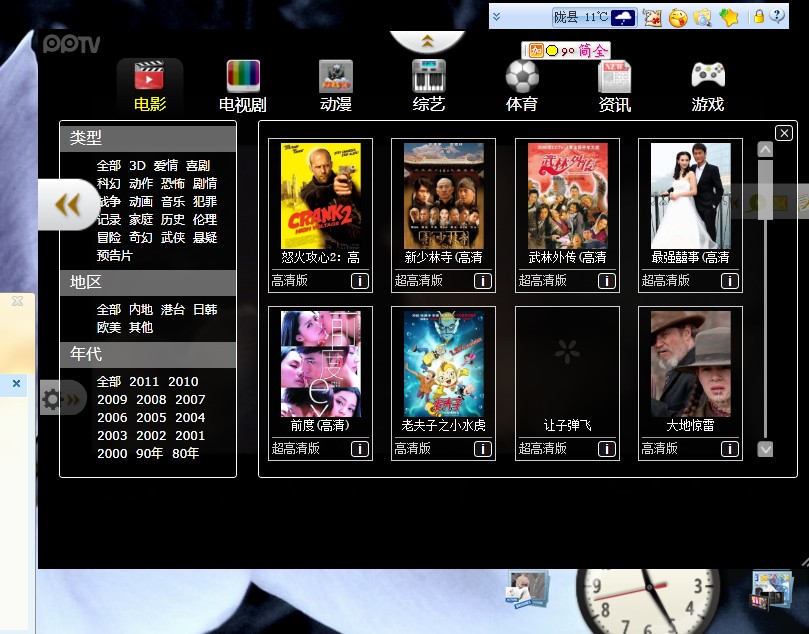Filter type by 武侠
Viewport: 809px width, 634px height.
point(173,238)
